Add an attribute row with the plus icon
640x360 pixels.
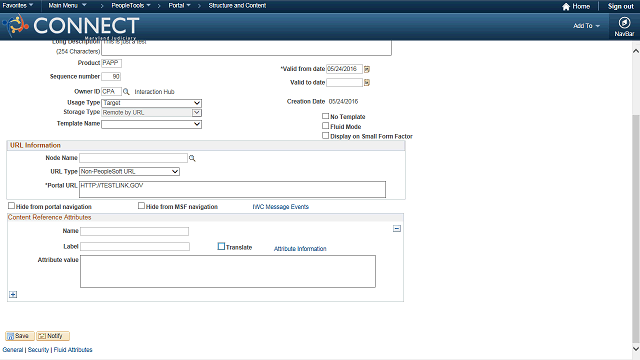pyautogui.click(x=13, y=294)
